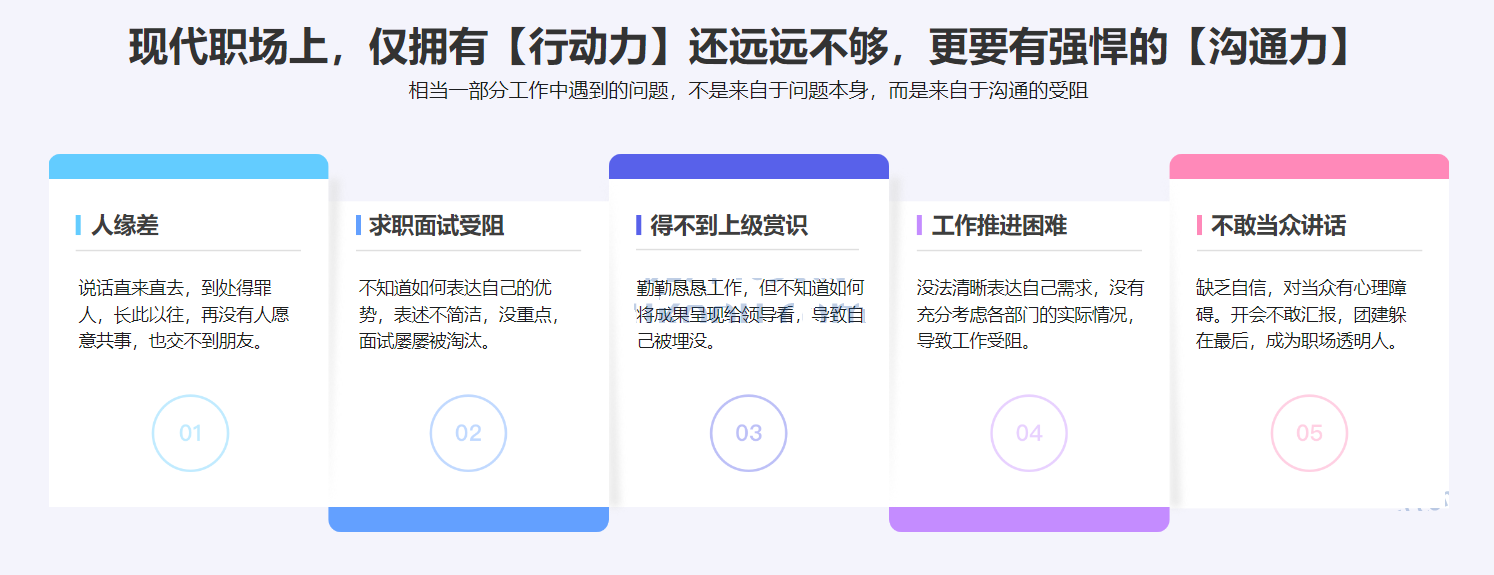Select the paragraph starting with 不知道如何表达自己的优势
Screen dimensions: 1494x575
(x=461, y=314)
